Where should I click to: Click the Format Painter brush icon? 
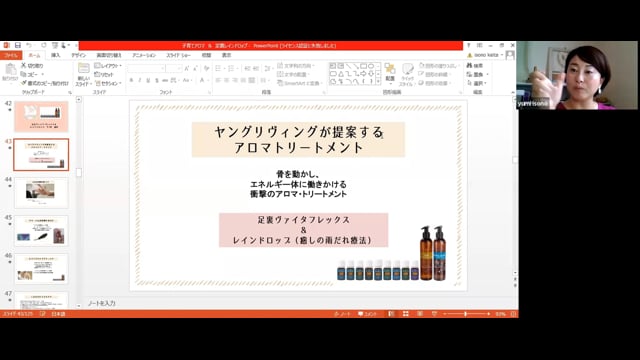coord(24,83)
